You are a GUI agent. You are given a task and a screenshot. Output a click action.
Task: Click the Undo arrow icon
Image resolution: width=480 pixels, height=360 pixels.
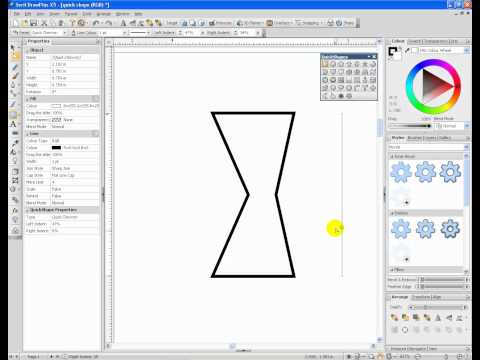click(96, 23)
